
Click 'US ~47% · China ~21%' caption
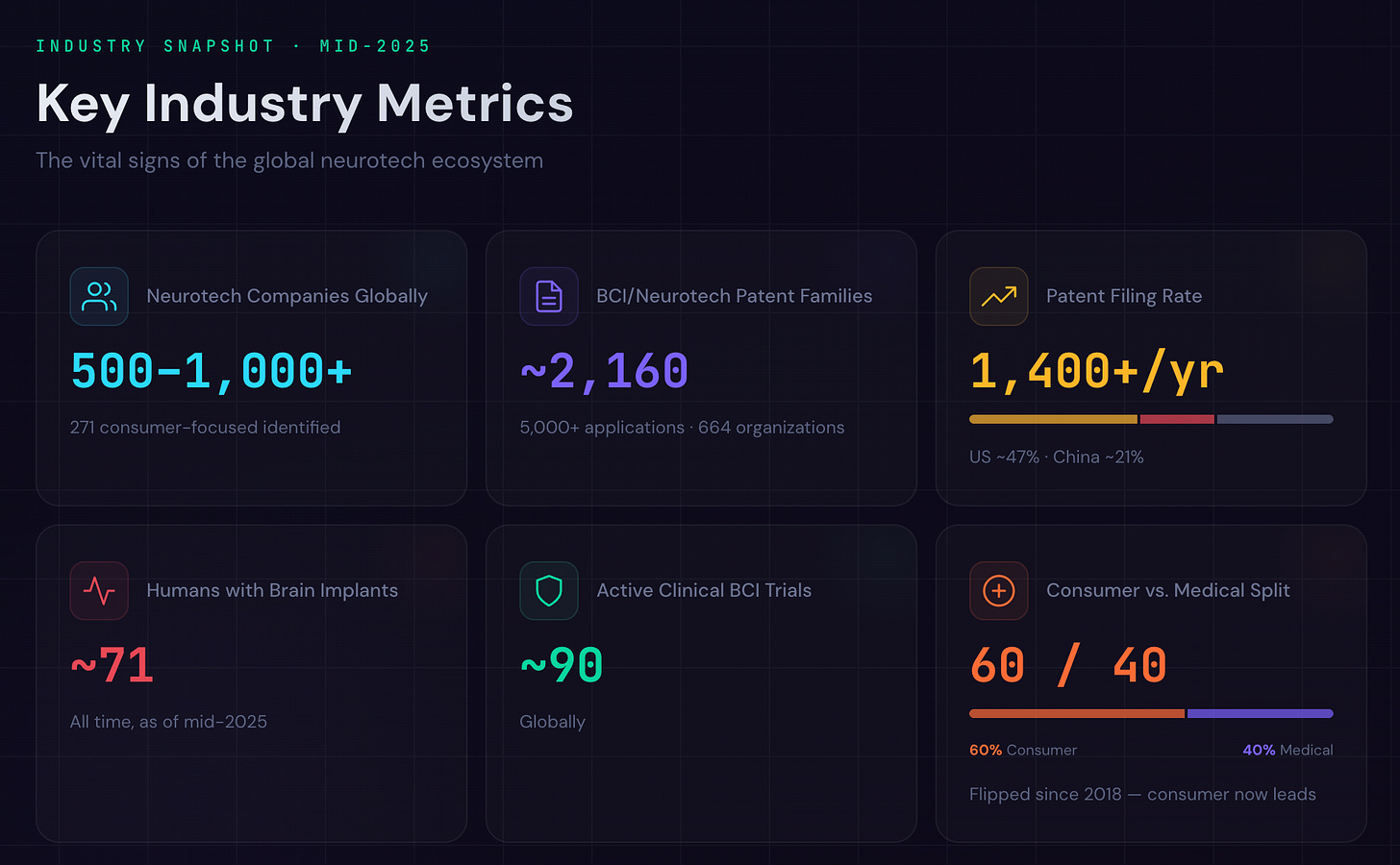(x=1057, y=457)
